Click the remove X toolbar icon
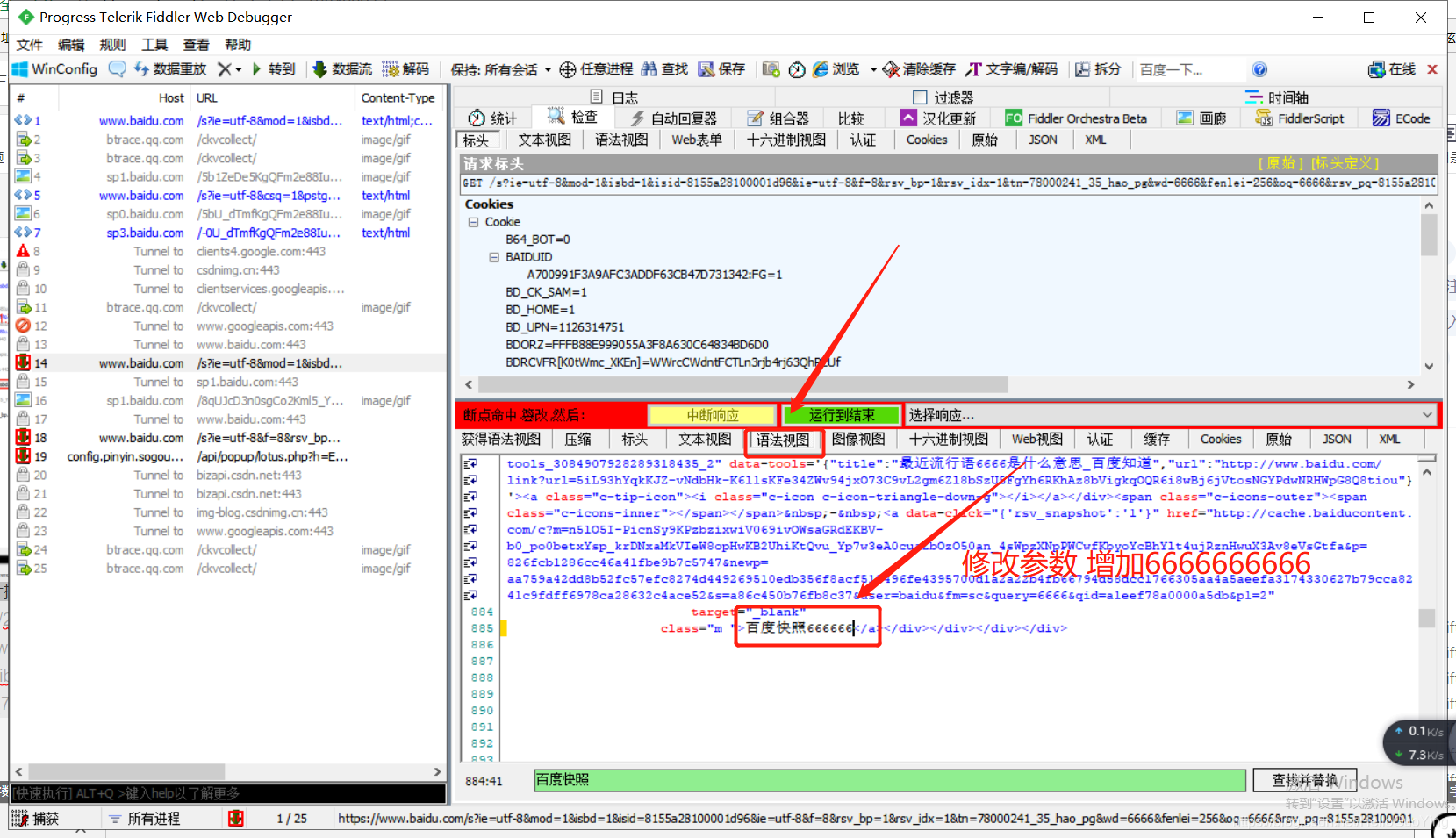The width and height of the screenshot is (1456, 838). pyautogui.click(x=225, y=69)
